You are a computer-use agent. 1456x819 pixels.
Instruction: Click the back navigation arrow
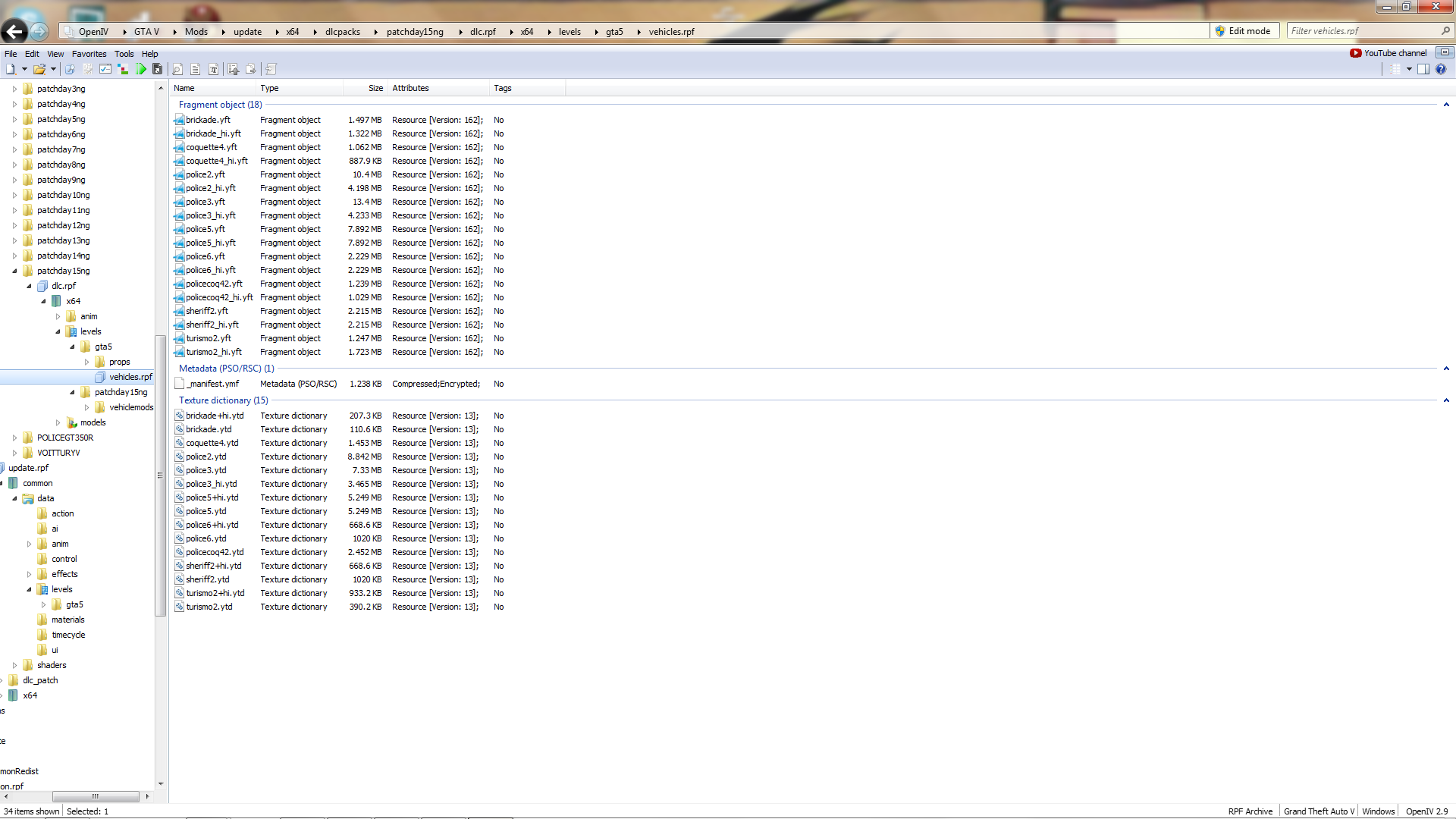pos(14,31)
